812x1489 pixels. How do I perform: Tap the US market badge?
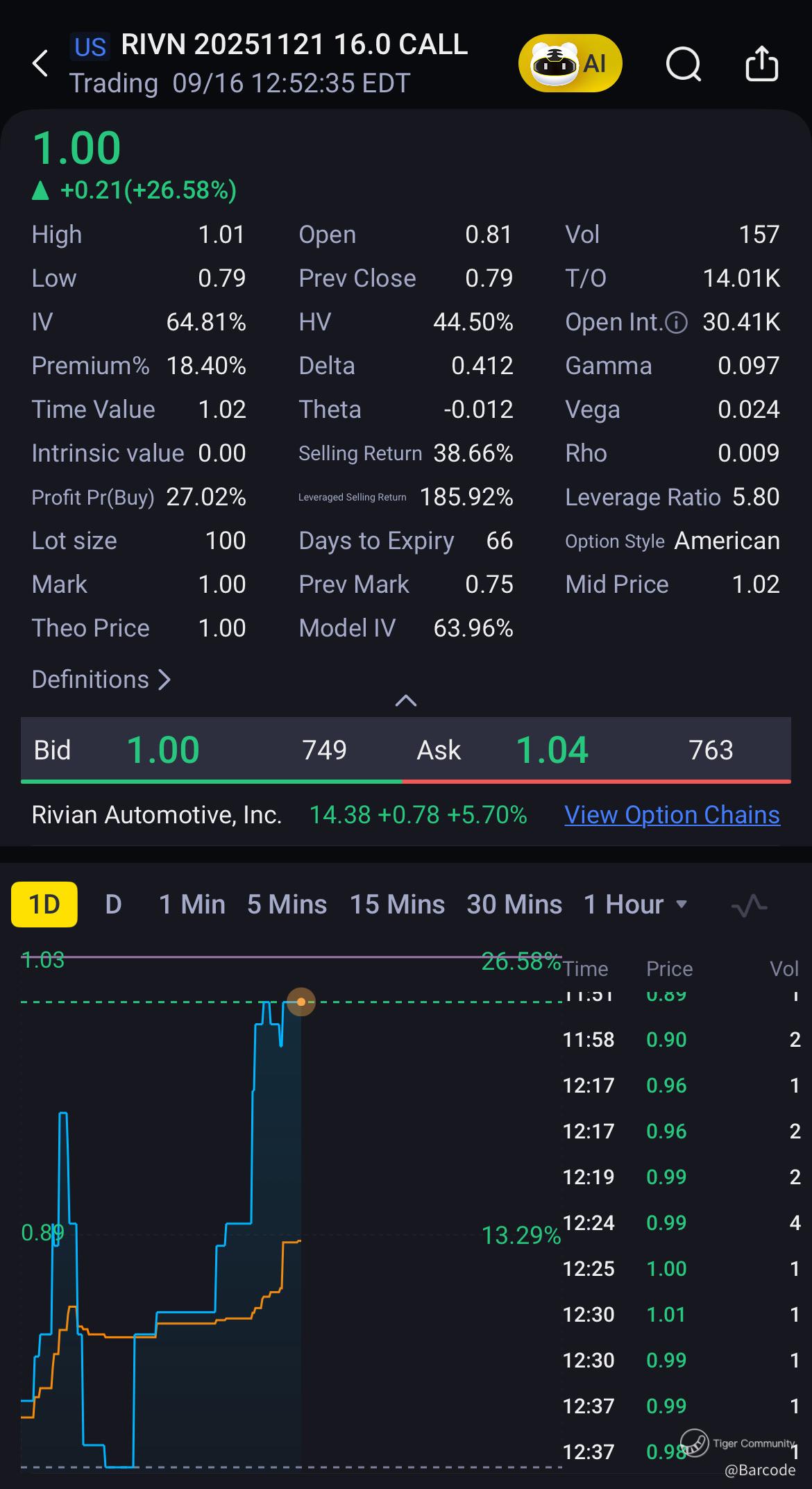pyautogui.click(x=90, y=47)
